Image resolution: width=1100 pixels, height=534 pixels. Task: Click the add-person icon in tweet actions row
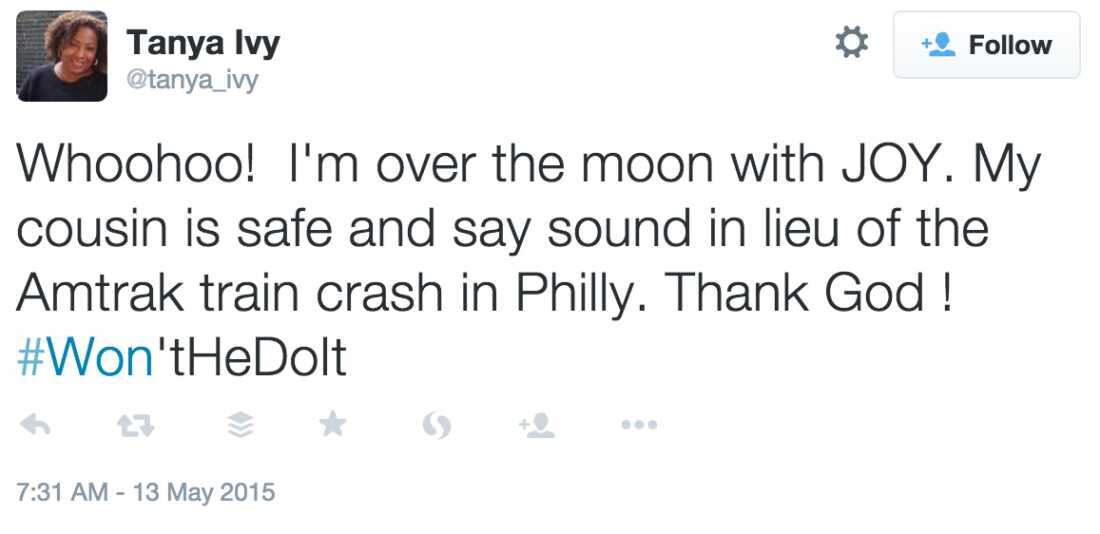click(x=537, y=427)
